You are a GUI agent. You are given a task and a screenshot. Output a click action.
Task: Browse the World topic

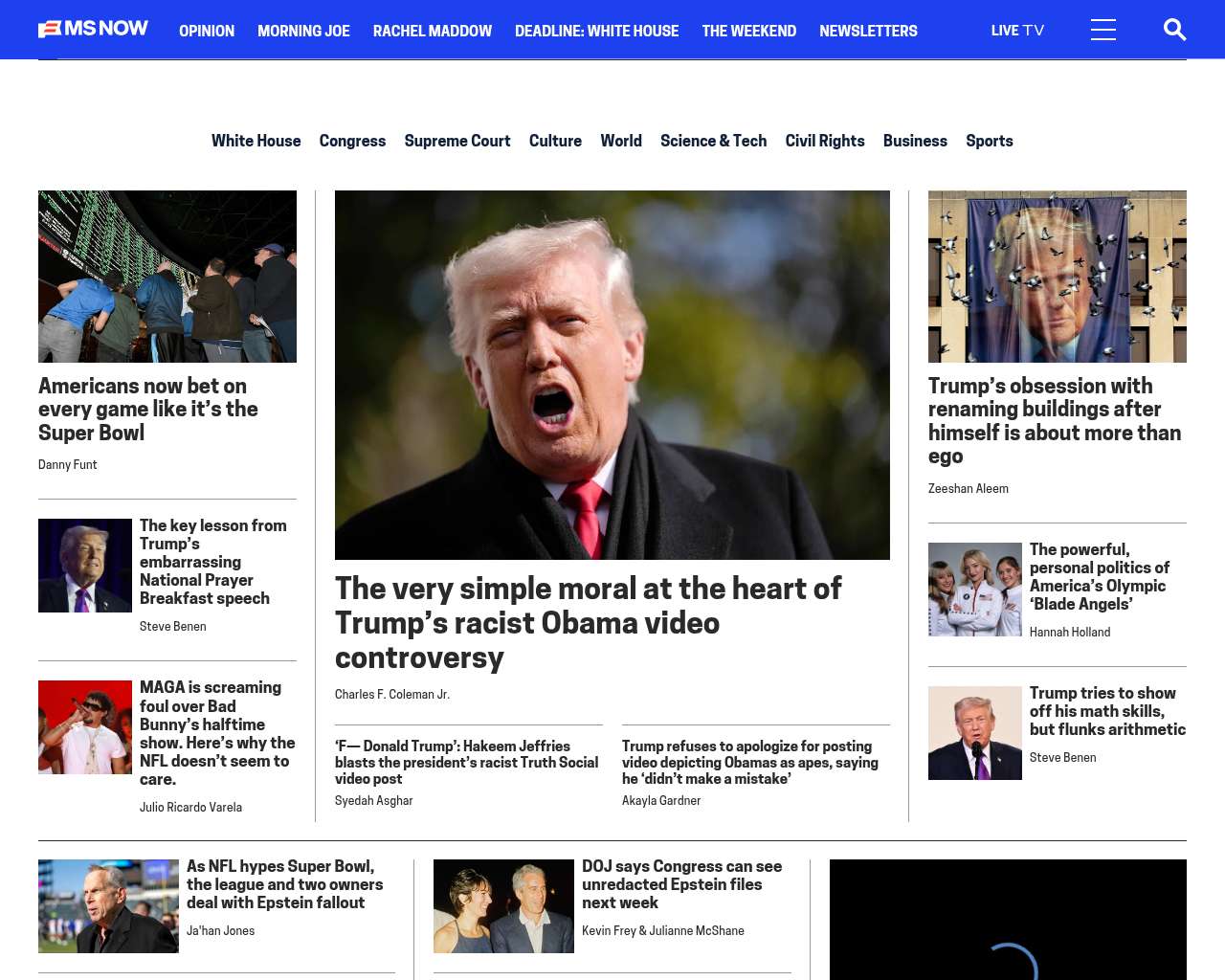click(x=621, y=141)
